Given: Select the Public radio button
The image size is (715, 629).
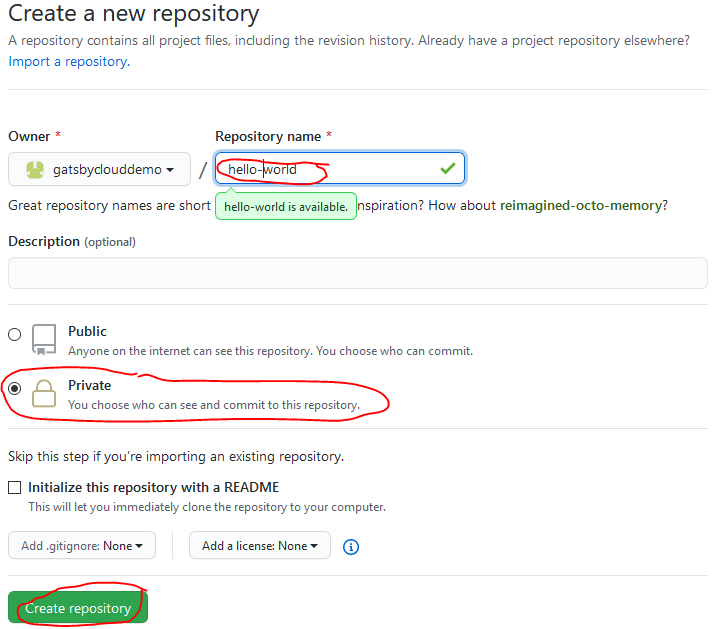Looking at the screenshot, I should click(x=15, y=334).
